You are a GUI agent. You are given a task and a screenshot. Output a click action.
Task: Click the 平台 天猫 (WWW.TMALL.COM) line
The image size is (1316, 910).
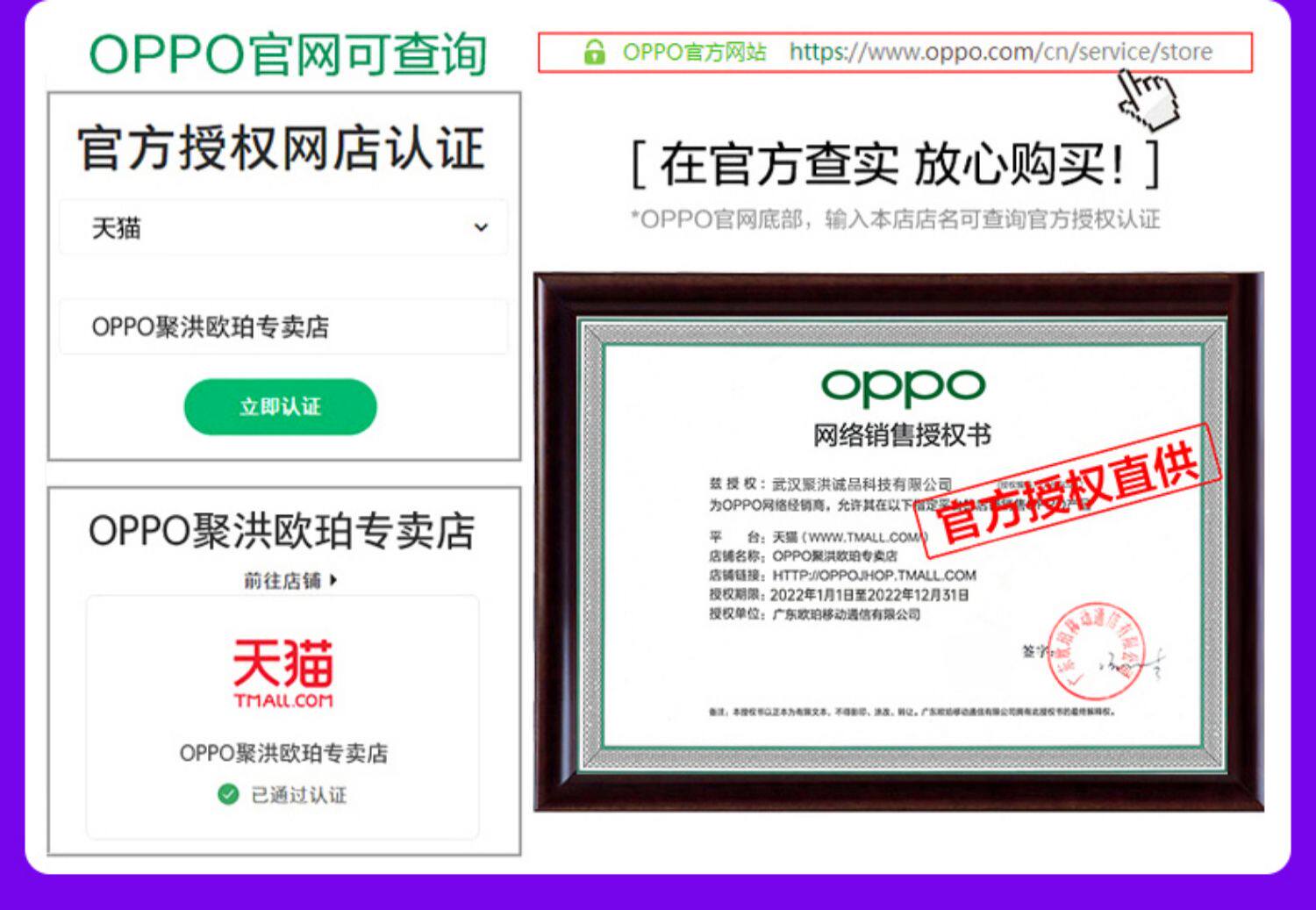click(x=818, y=537)
